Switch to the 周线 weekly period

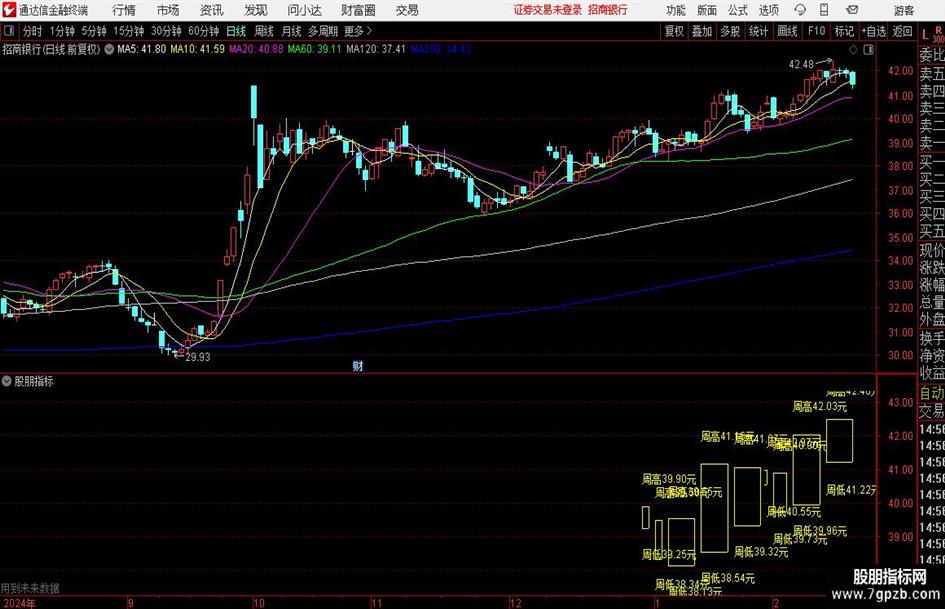[264, 31]
